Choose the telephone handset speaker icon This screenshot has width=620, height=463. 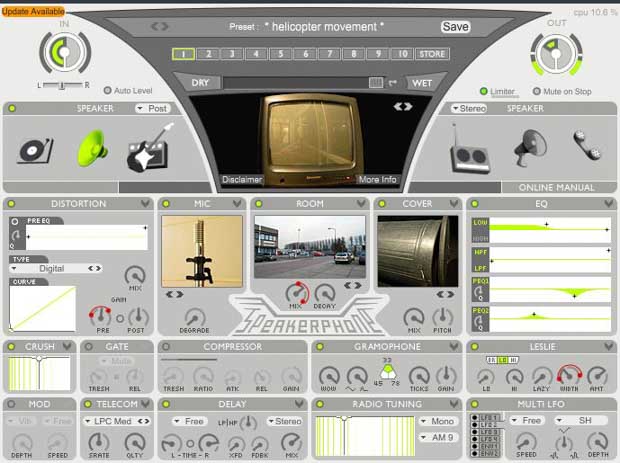(x=585, y=148)
